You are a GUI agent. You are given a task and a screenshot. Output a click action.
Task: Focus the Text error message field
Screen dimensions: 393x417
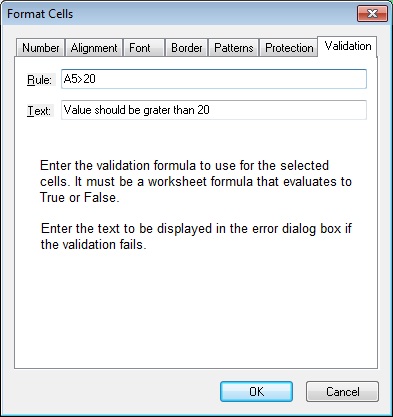pos(214,110)
